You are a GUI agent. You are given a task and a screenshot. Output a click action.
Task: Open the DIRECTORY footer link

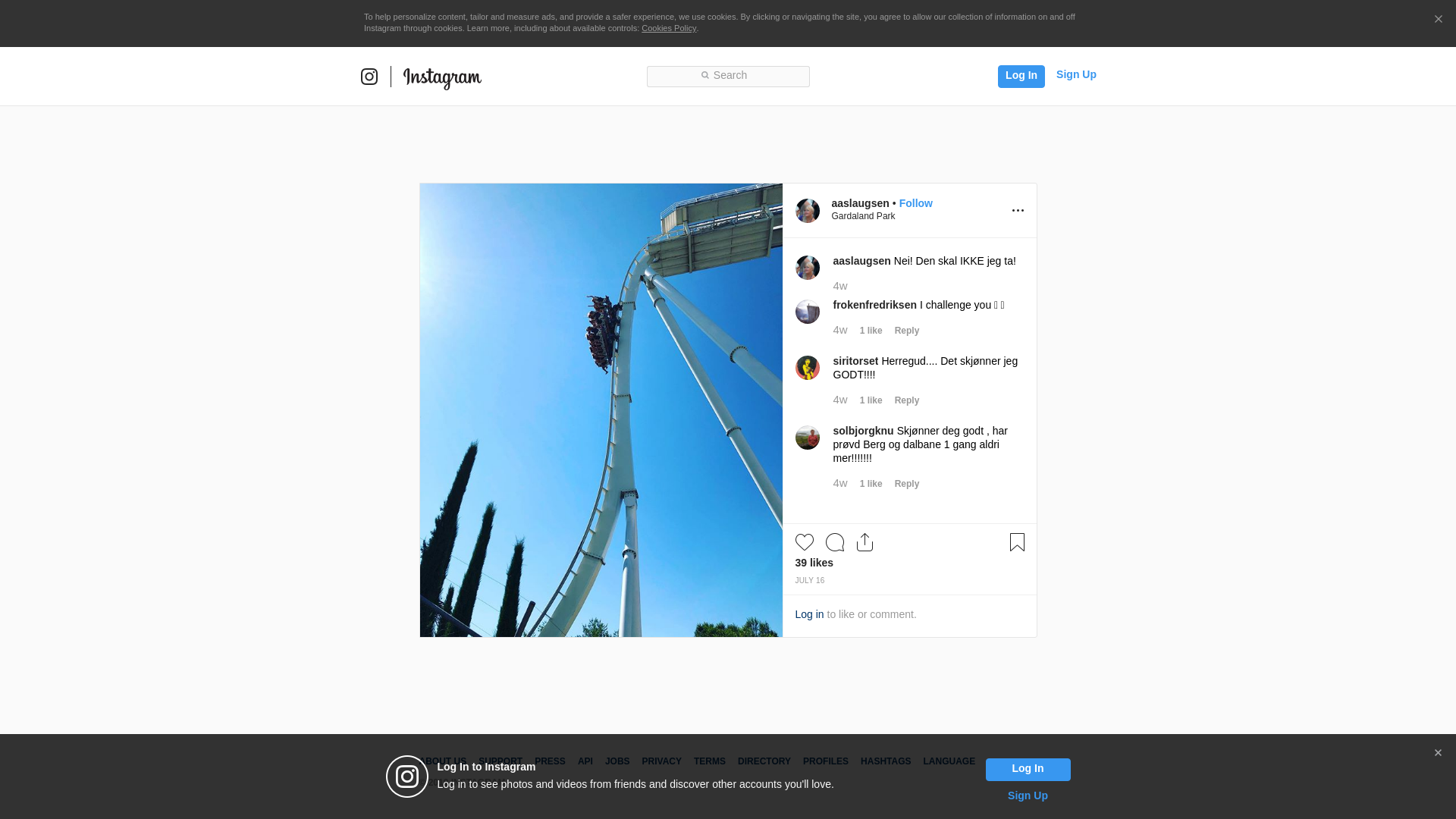[764, 761]
